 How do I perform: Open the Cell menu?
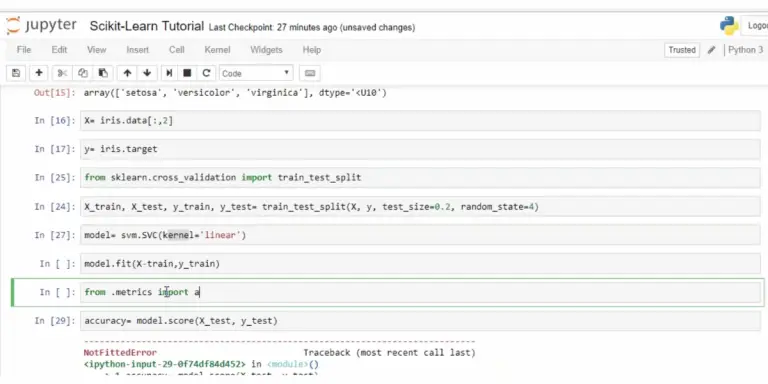coord(177,50)
